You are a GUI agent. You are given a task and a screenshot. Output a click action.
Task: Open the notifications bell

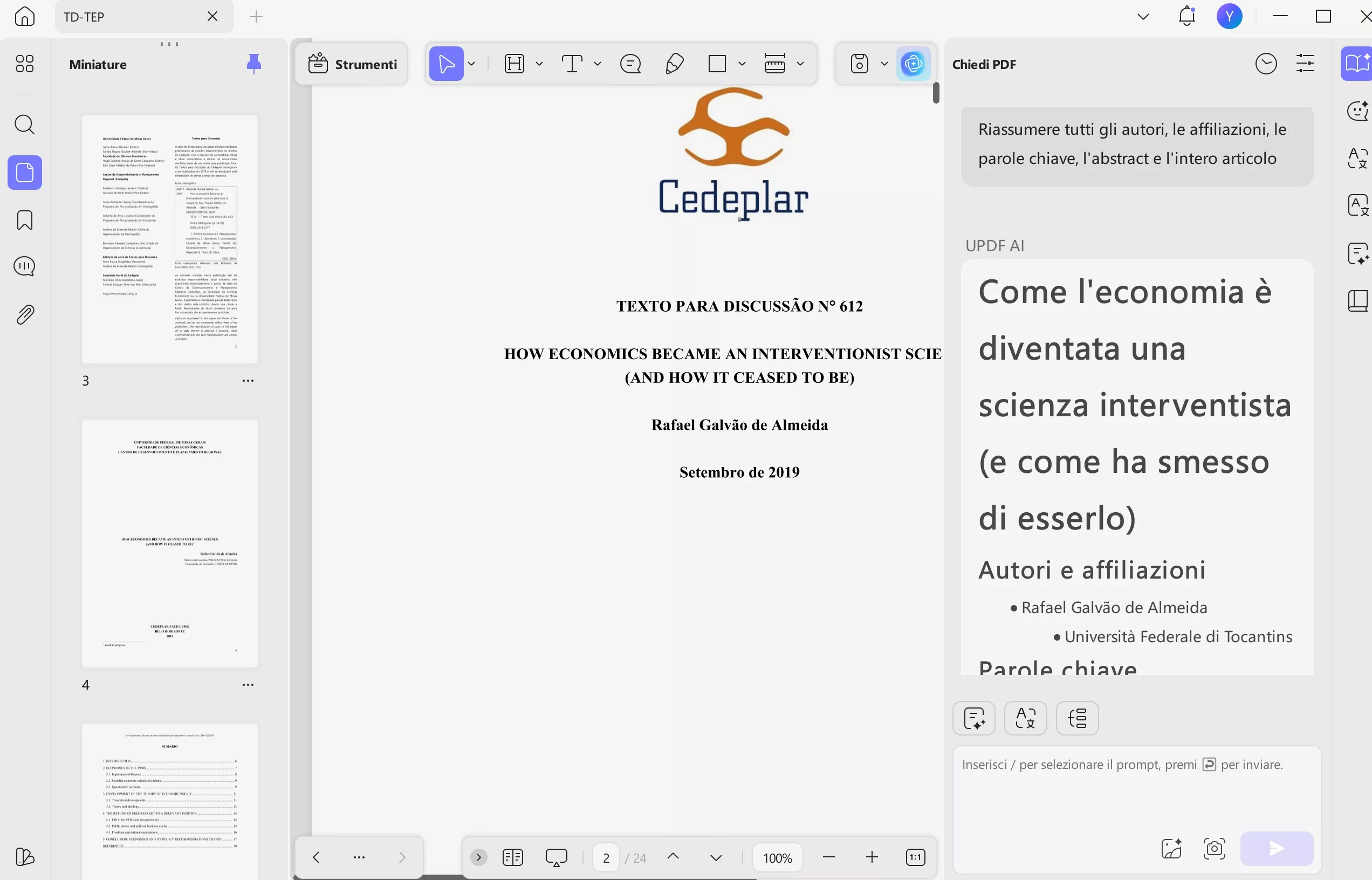click(1187, 16)
